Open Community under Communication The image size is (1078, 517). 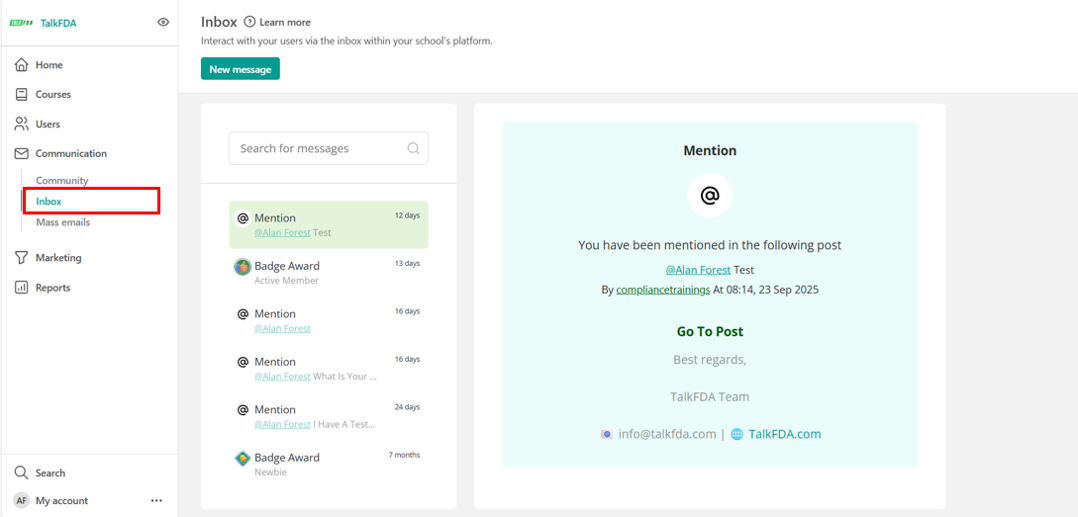point(62,181)
